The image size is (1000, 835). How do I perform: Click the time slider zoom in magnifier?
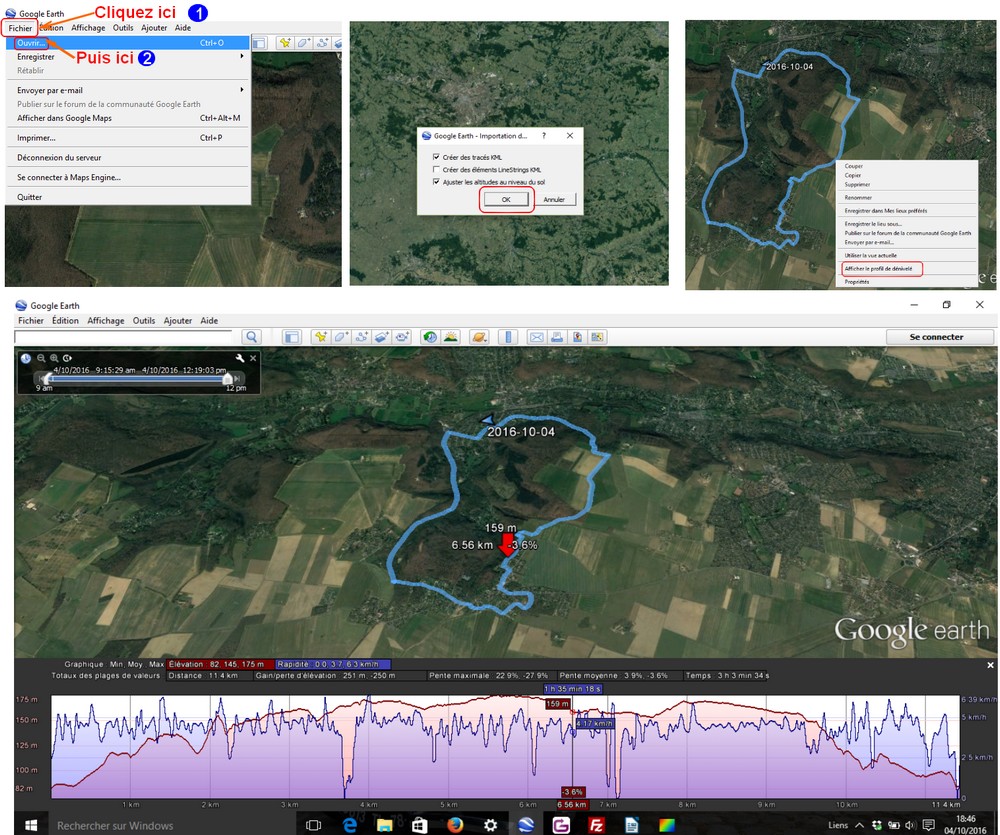click(54, 358)
